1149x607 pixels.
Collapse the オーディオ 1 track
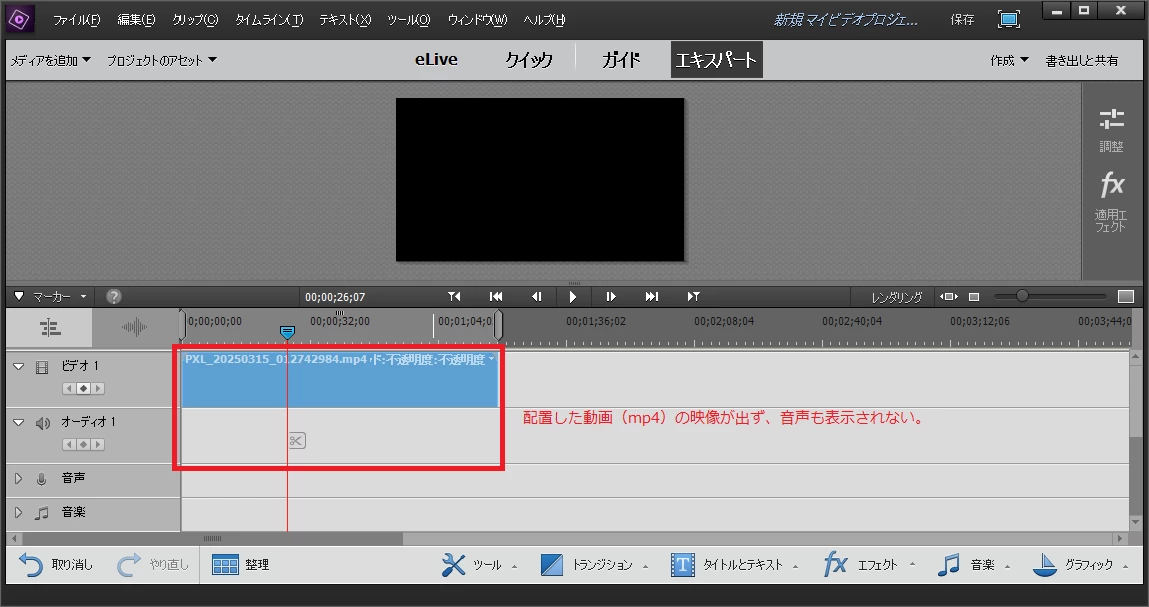[x=19, y=422]
